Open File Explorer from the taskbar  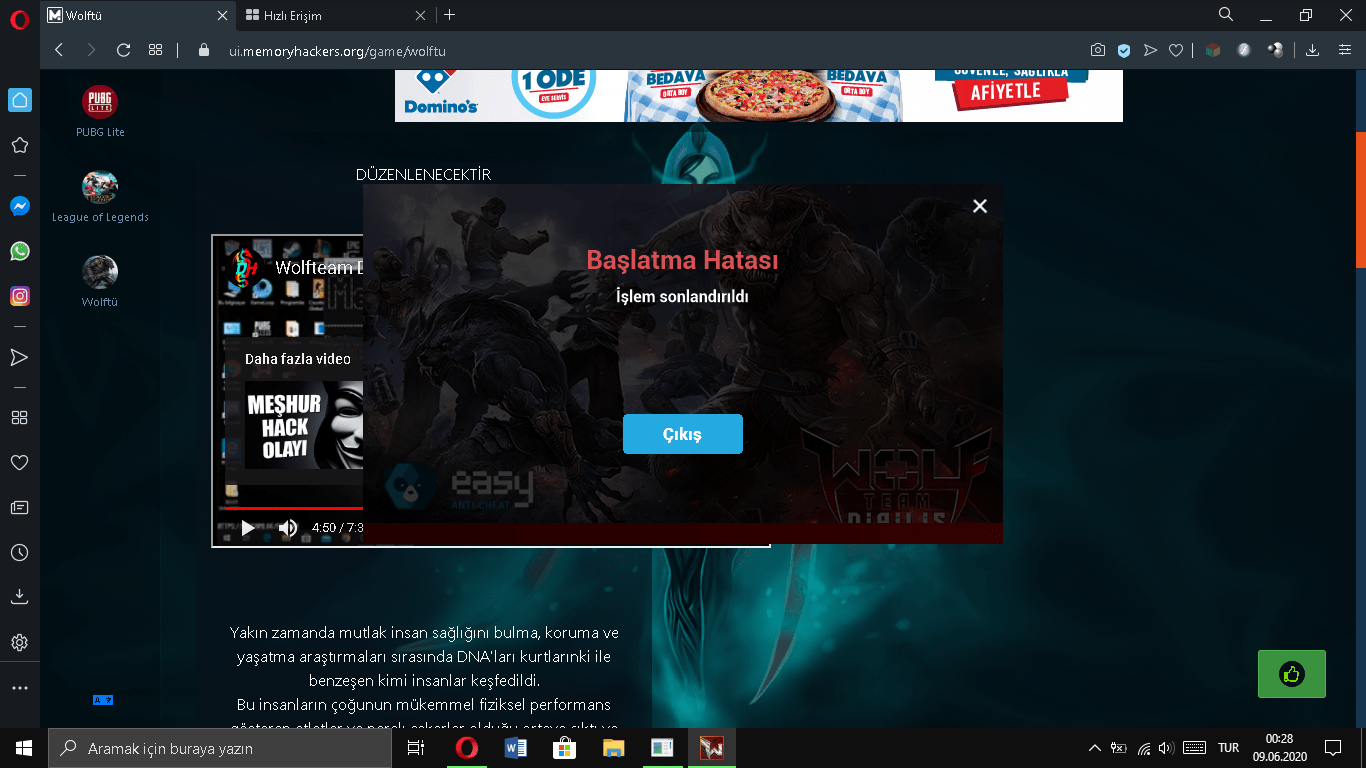pyautogui.click(x=613, y=748)
